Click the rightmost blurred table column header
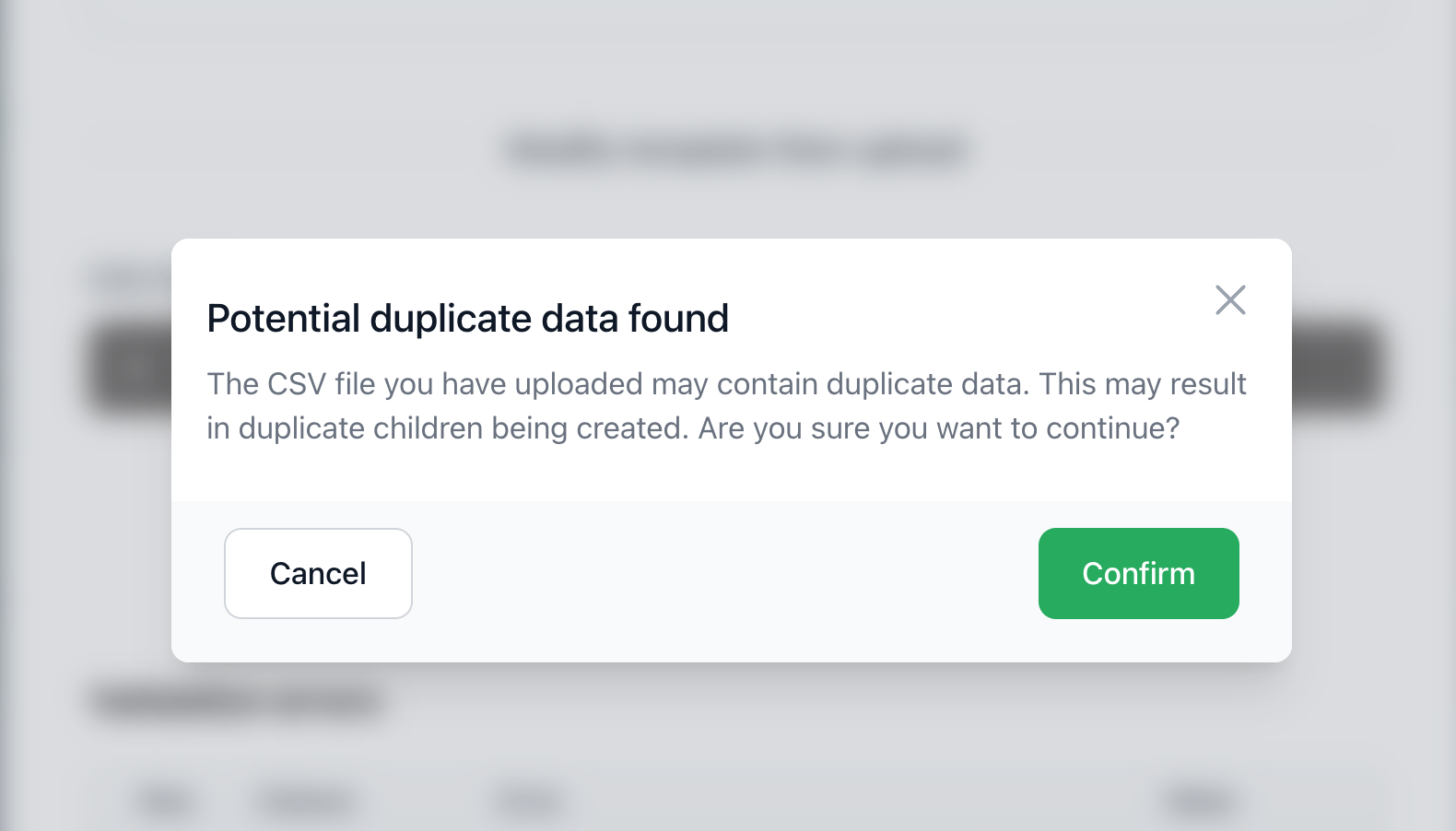1456x831 pixels. pyautogui.click(x=1198, y=800)
